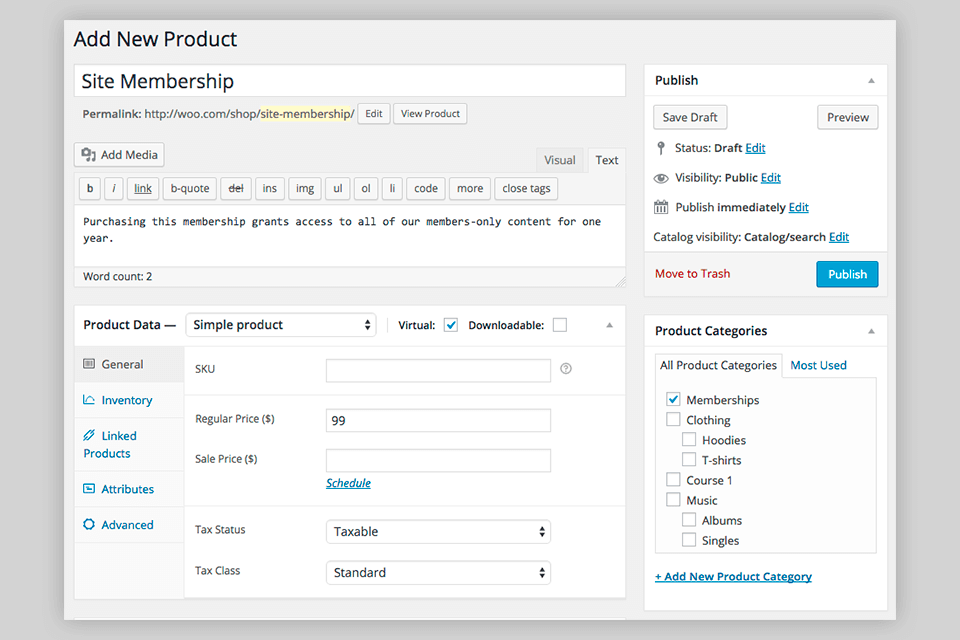
Task: Collapse the Publish panel arrow
Action: tap(871, 80)
